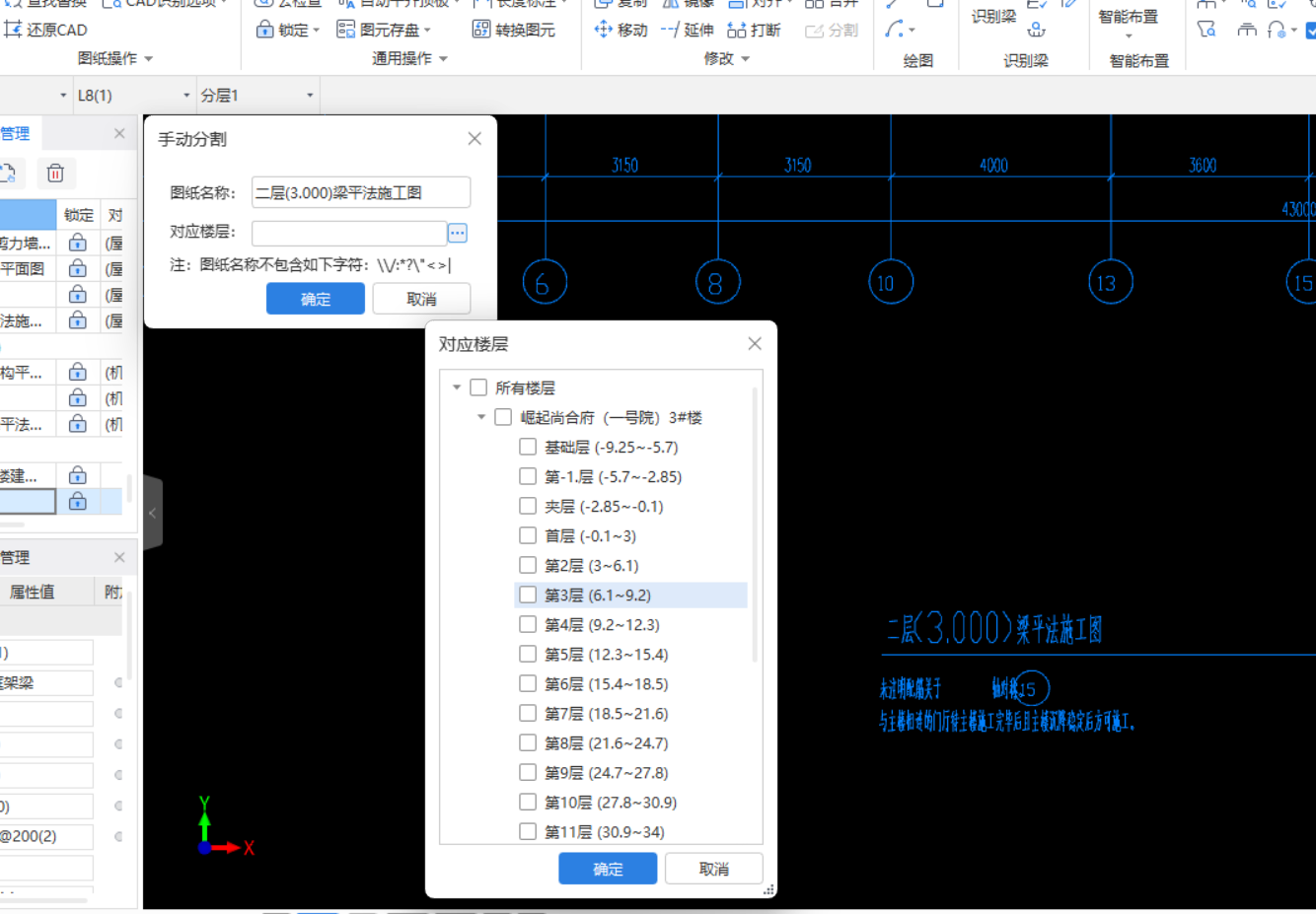Click the ellipsis browse button for 对应楼层

coord(457,233)
